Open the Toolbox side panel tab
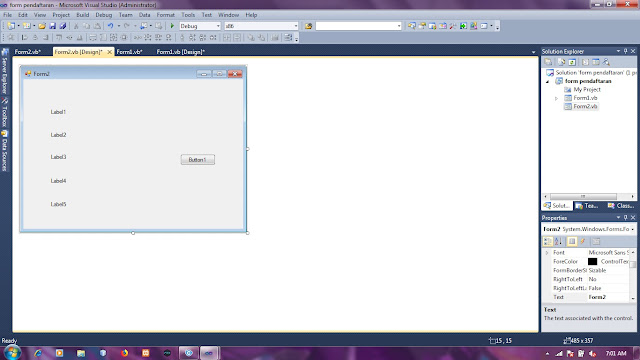 (5, 113)
